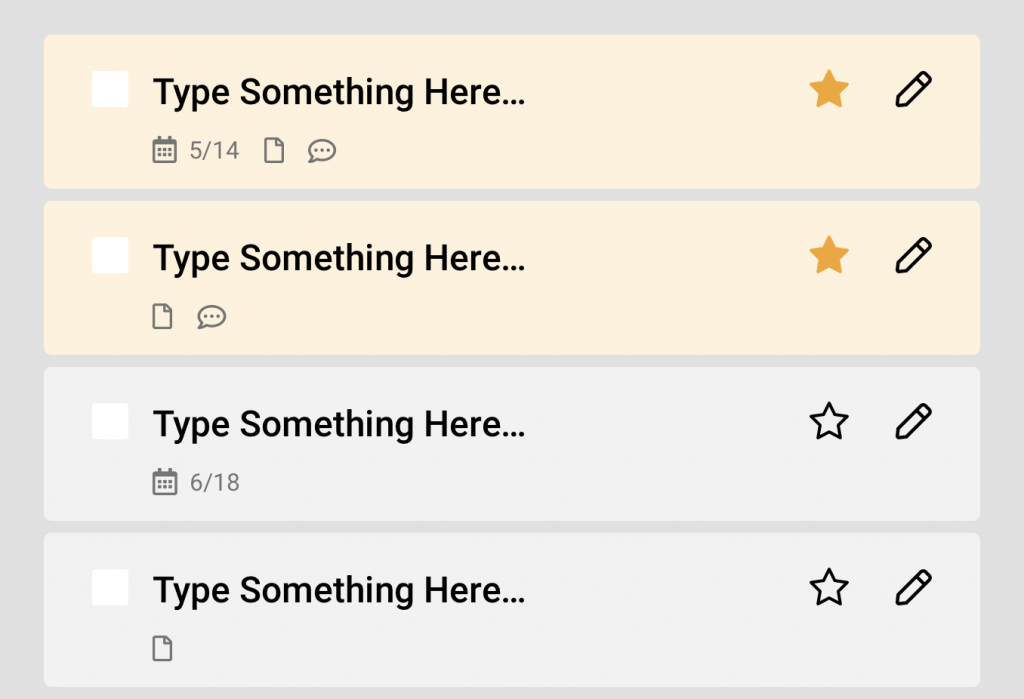The image size is (1024, 699).
Task: Click the file icon on the second highlighted task
Action: click(162, 317)
